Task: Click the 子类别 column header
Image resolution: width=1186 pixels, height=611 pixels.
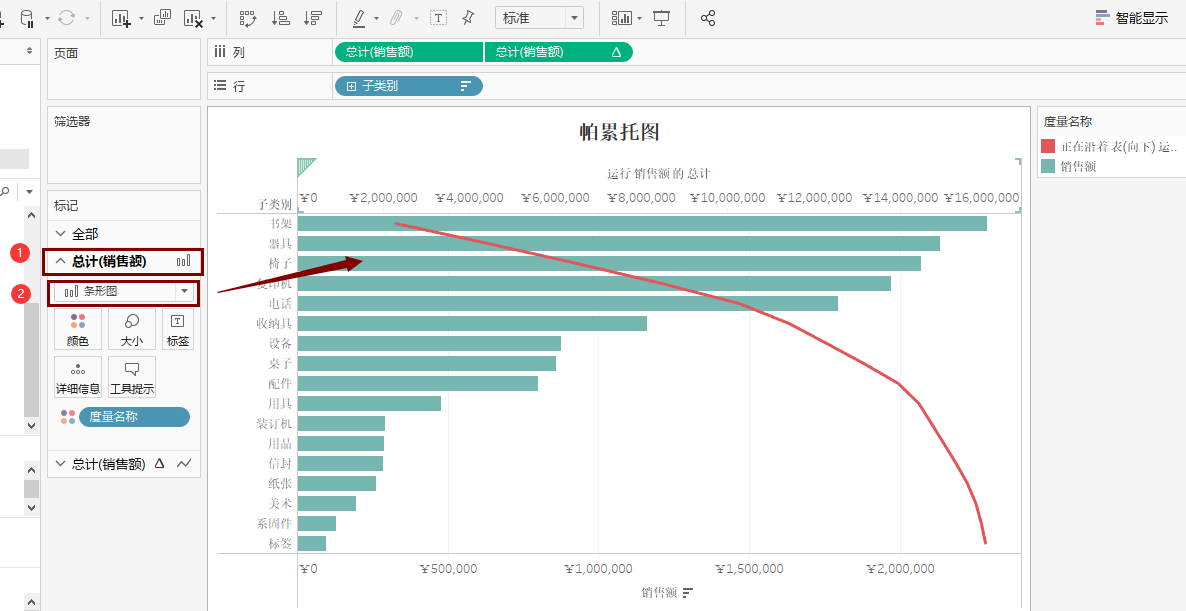Action: pyautogui.click(x=274, y=204)
